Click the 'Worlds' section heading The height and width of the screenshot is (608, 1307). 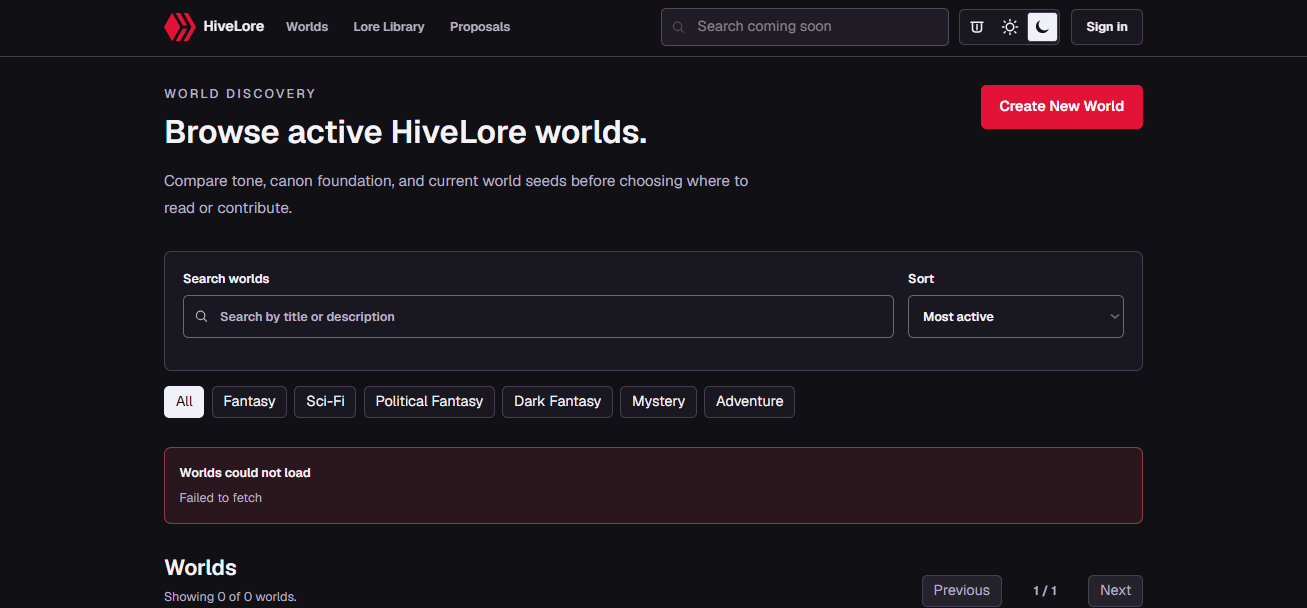tap(200, 568)
